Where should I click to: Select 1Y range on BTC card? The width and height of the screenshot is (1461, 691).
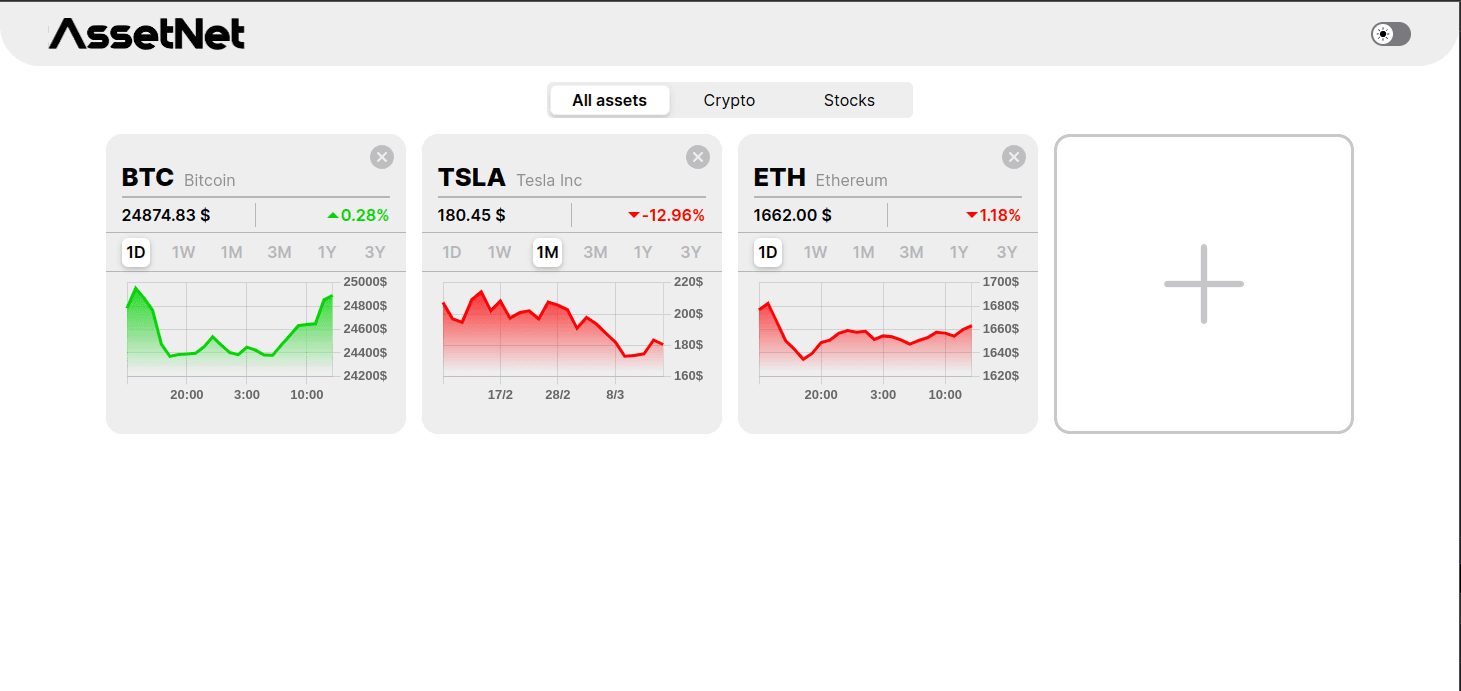click(x=327, y=252)
